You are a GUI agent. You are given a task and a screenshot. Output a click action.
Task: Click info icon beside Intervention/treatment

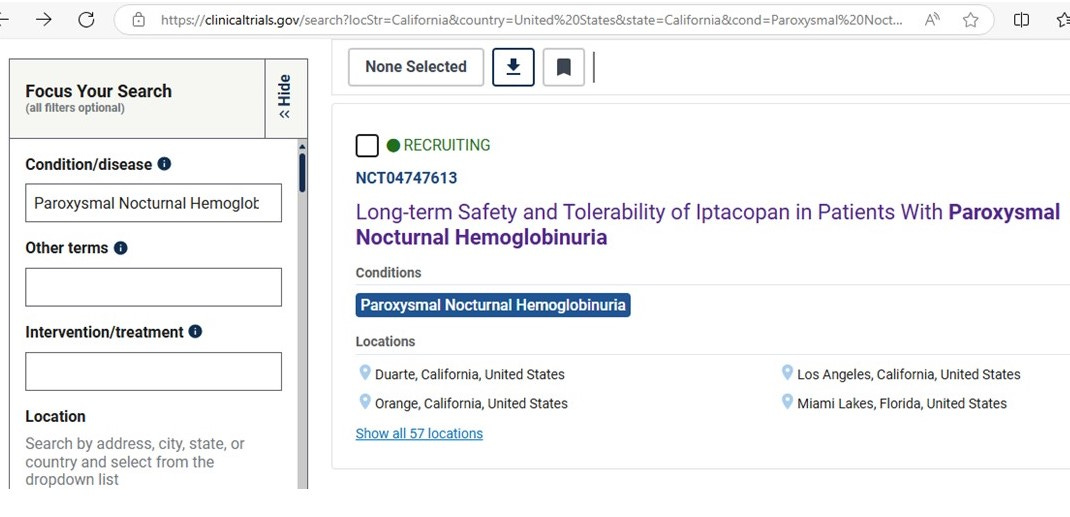pos(195,331)
